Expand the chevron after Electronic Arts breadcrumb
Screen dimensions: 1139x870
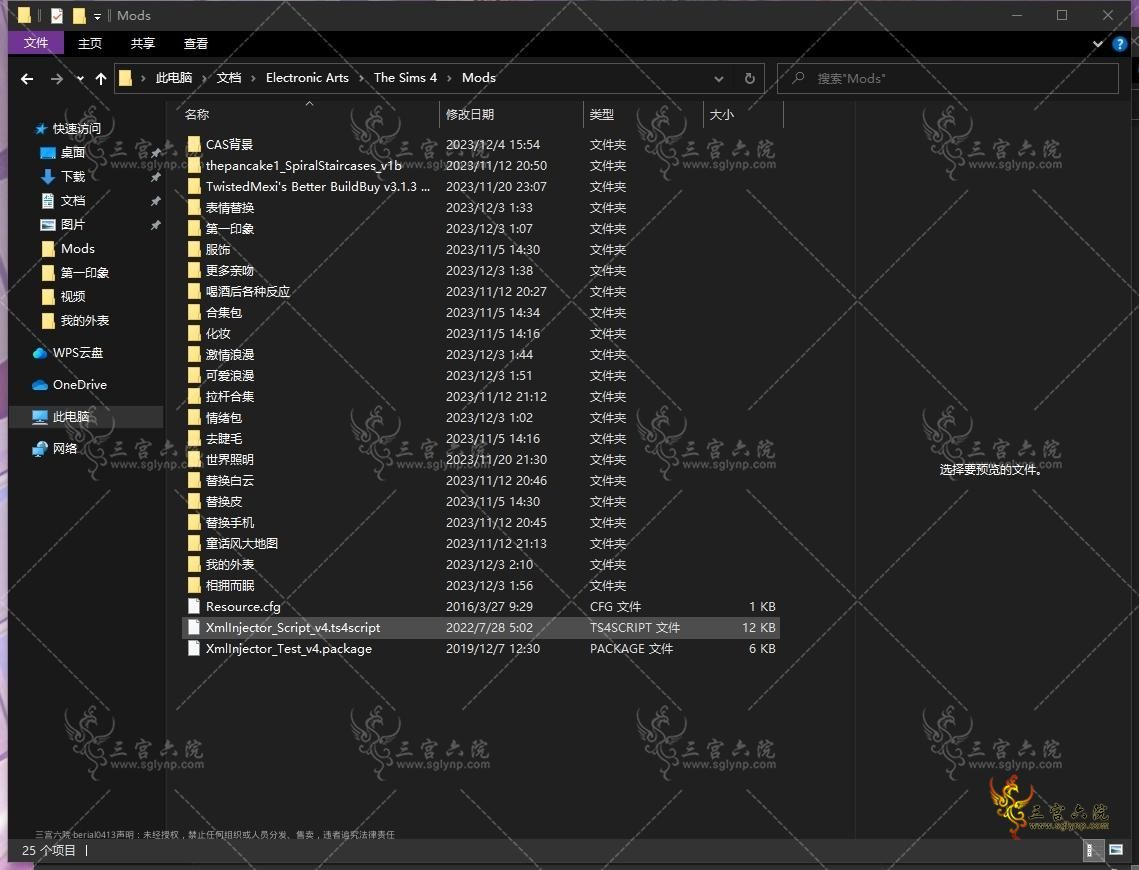coord(361,78)
